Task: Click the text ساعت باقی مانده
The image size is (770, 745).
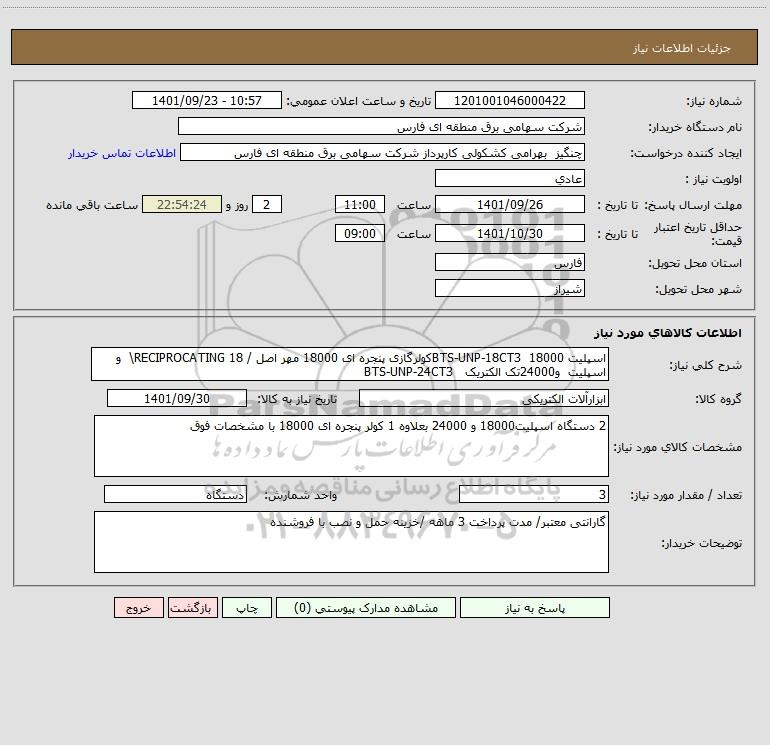Action: click(x=92, y=205)
